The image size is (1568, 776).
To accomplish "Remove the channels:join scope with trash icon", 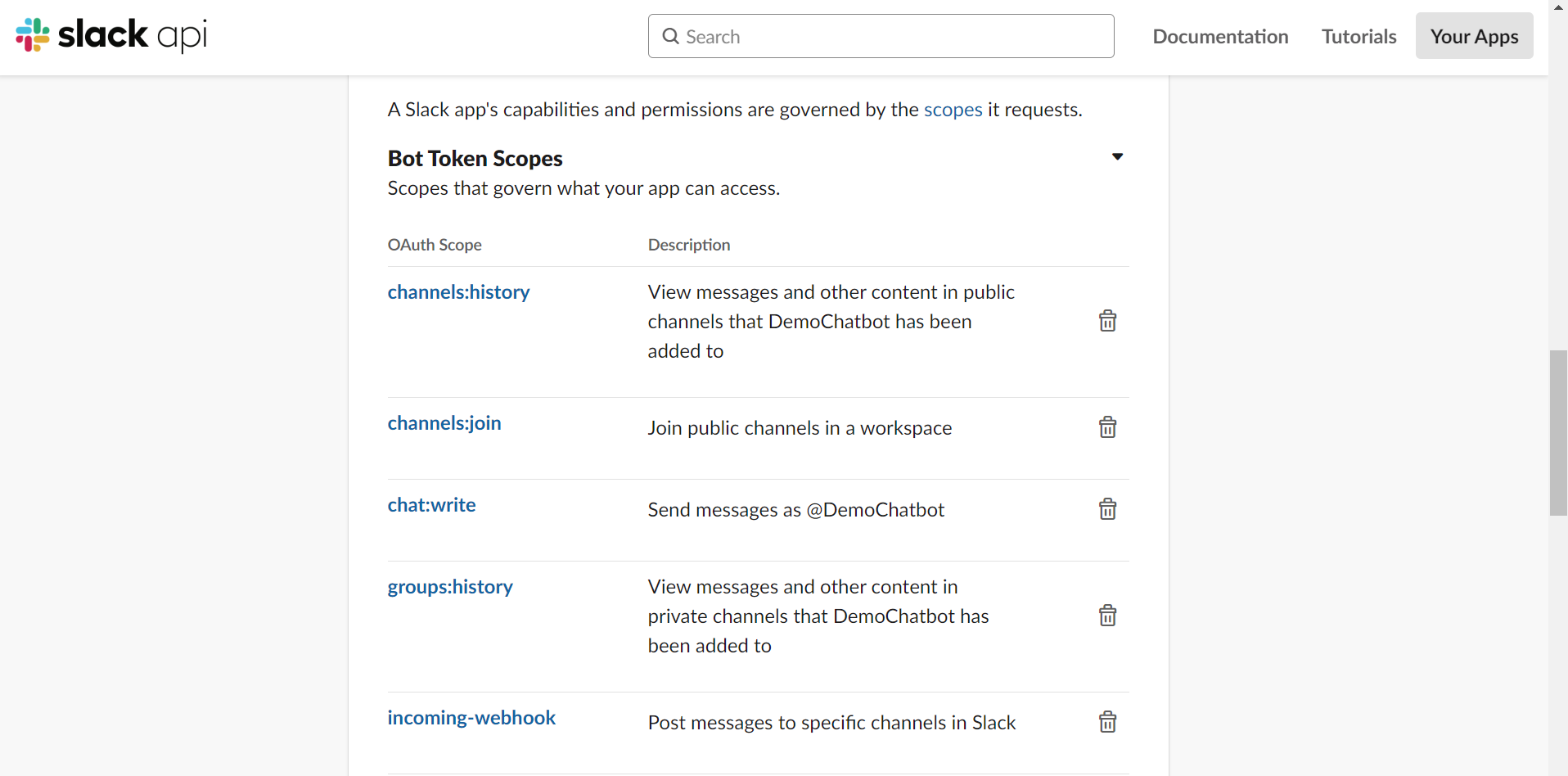I will tap(1107, 427).
